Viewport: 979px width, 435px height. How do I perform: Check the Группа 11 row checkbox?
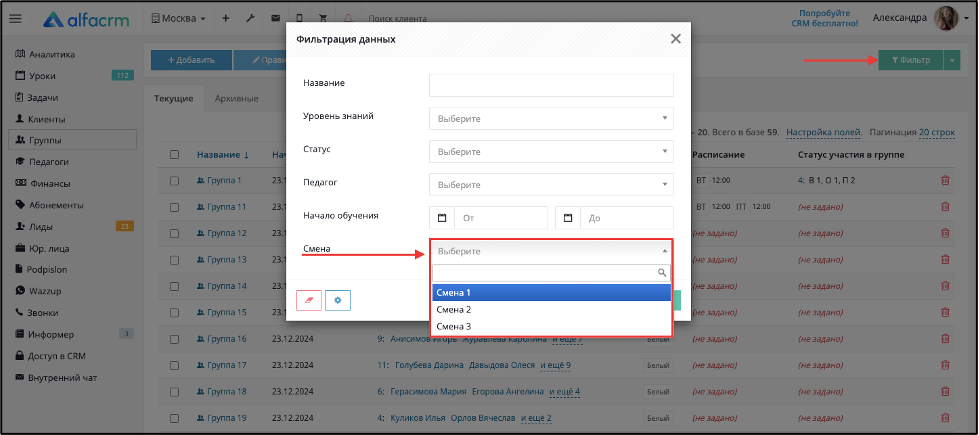click(x=175, y=207)
